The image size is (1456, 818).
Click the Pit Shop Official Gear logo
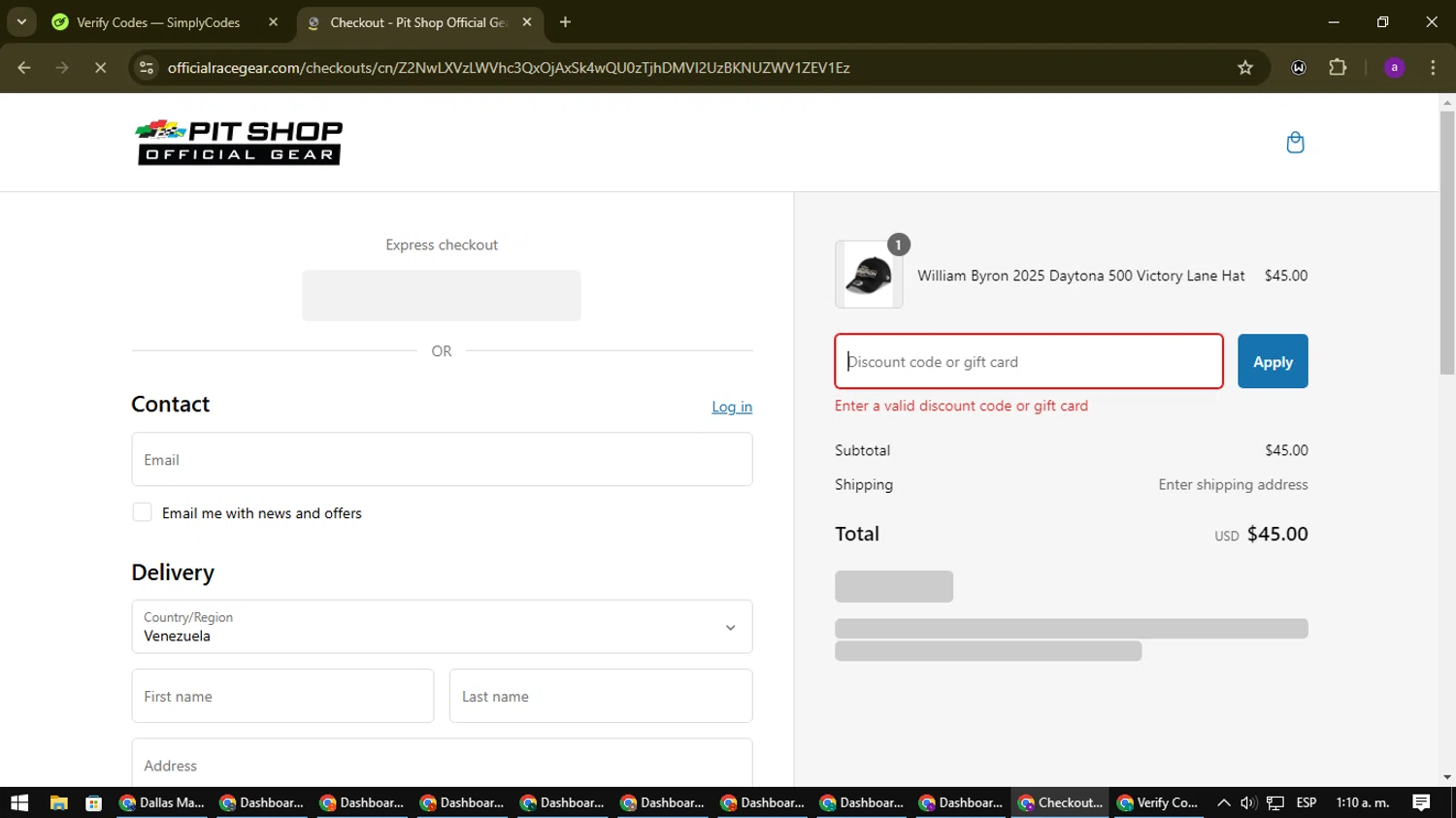239,143
